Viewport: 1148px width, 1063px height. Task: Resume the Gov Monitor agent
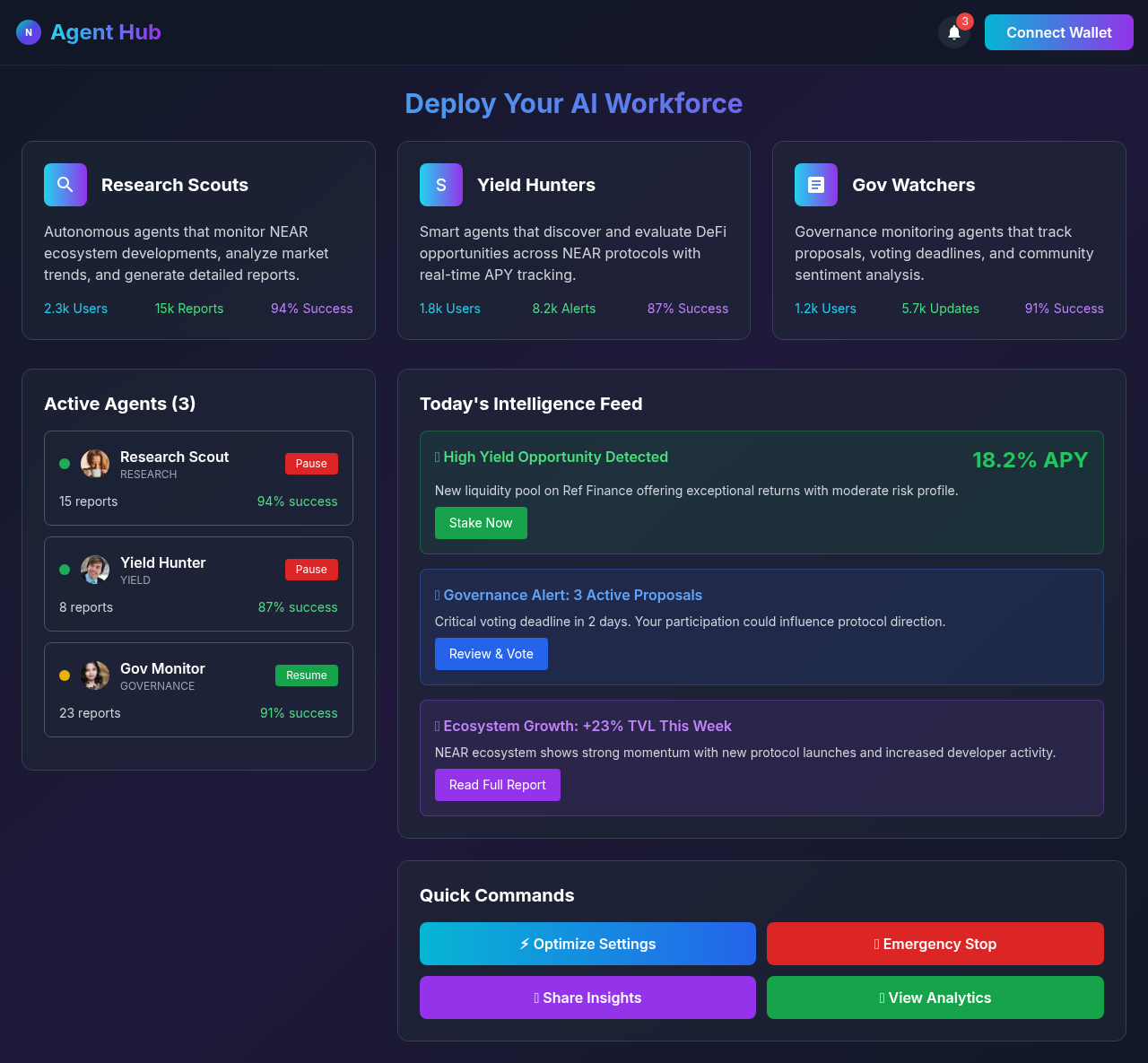coord(306,675)
